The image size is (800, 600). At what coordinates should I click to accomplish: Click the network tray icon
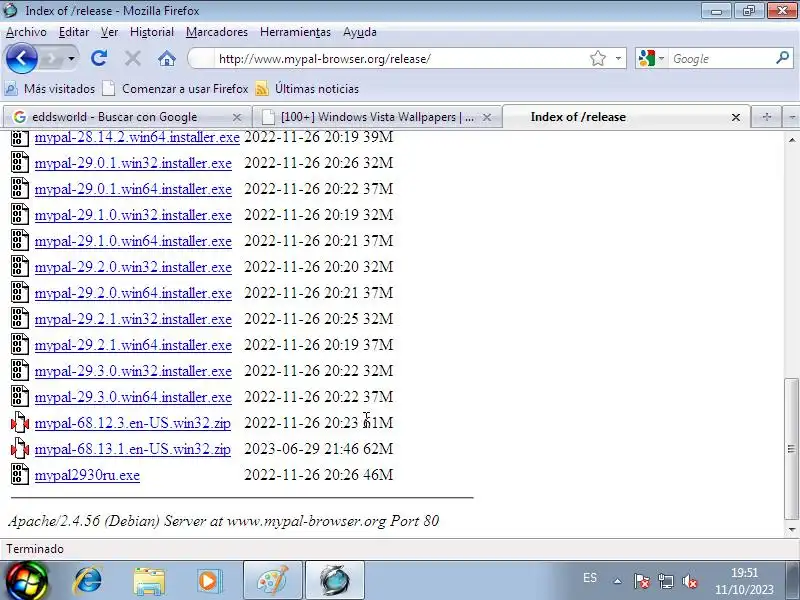(665, 581)
